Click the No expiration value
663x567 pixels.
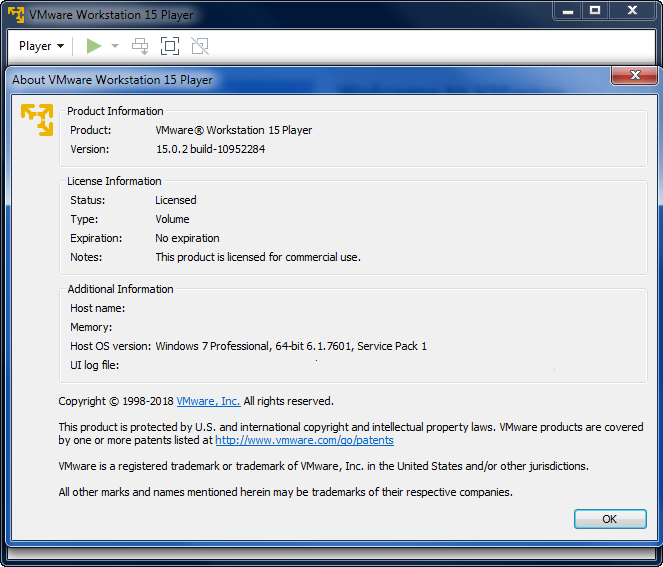click(187, 238)
